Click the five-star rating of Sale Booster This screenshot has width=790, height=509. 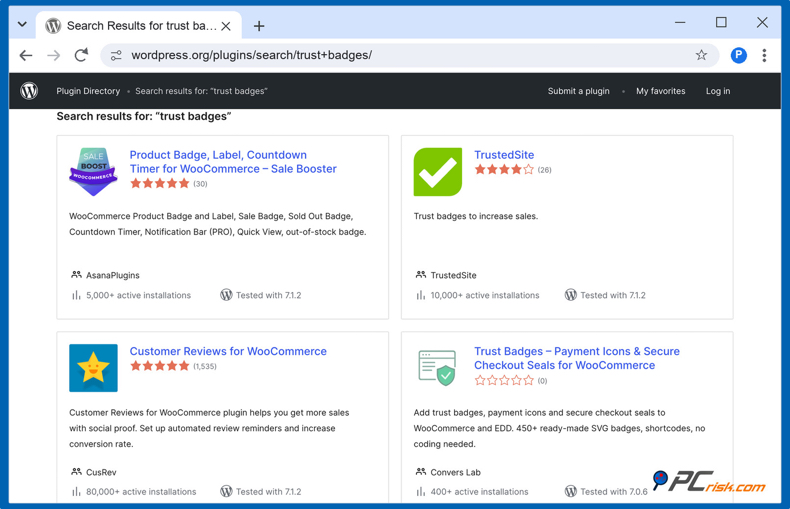pyautogui.click(x=160, y=183)
